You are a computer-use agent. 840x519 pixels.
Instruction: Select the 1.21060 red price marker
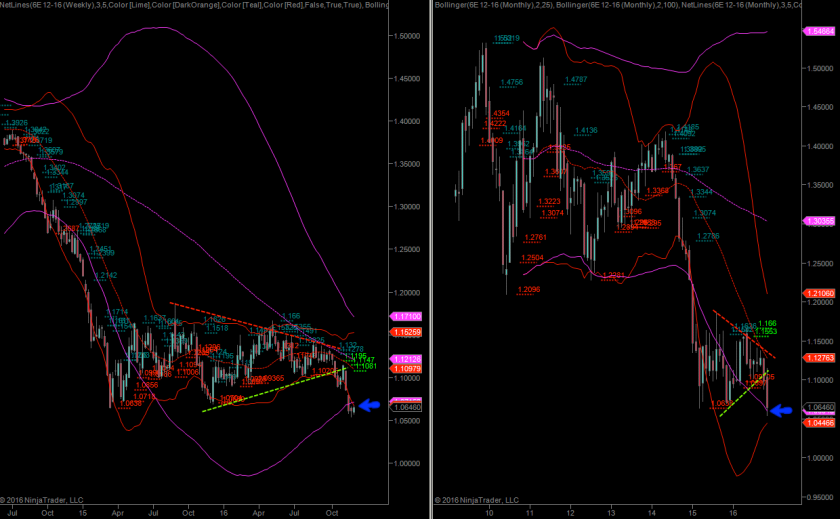click(819, 293)
